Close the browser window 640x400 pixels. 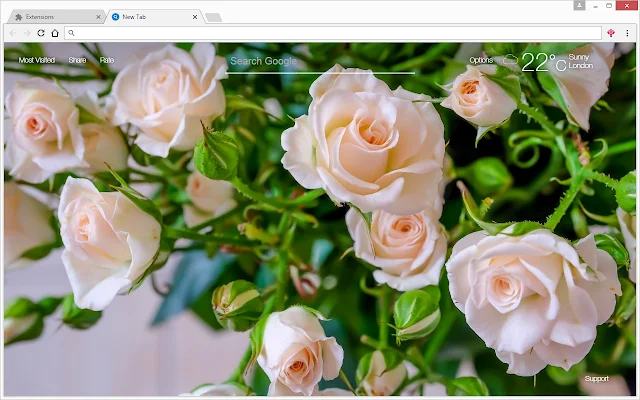pyautogui.click(x=627, y=6)
